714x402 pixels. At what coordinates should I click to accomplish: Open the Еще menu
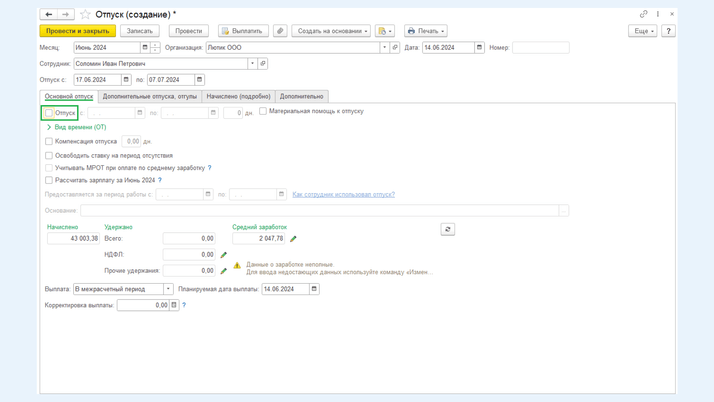click(643, 31)
